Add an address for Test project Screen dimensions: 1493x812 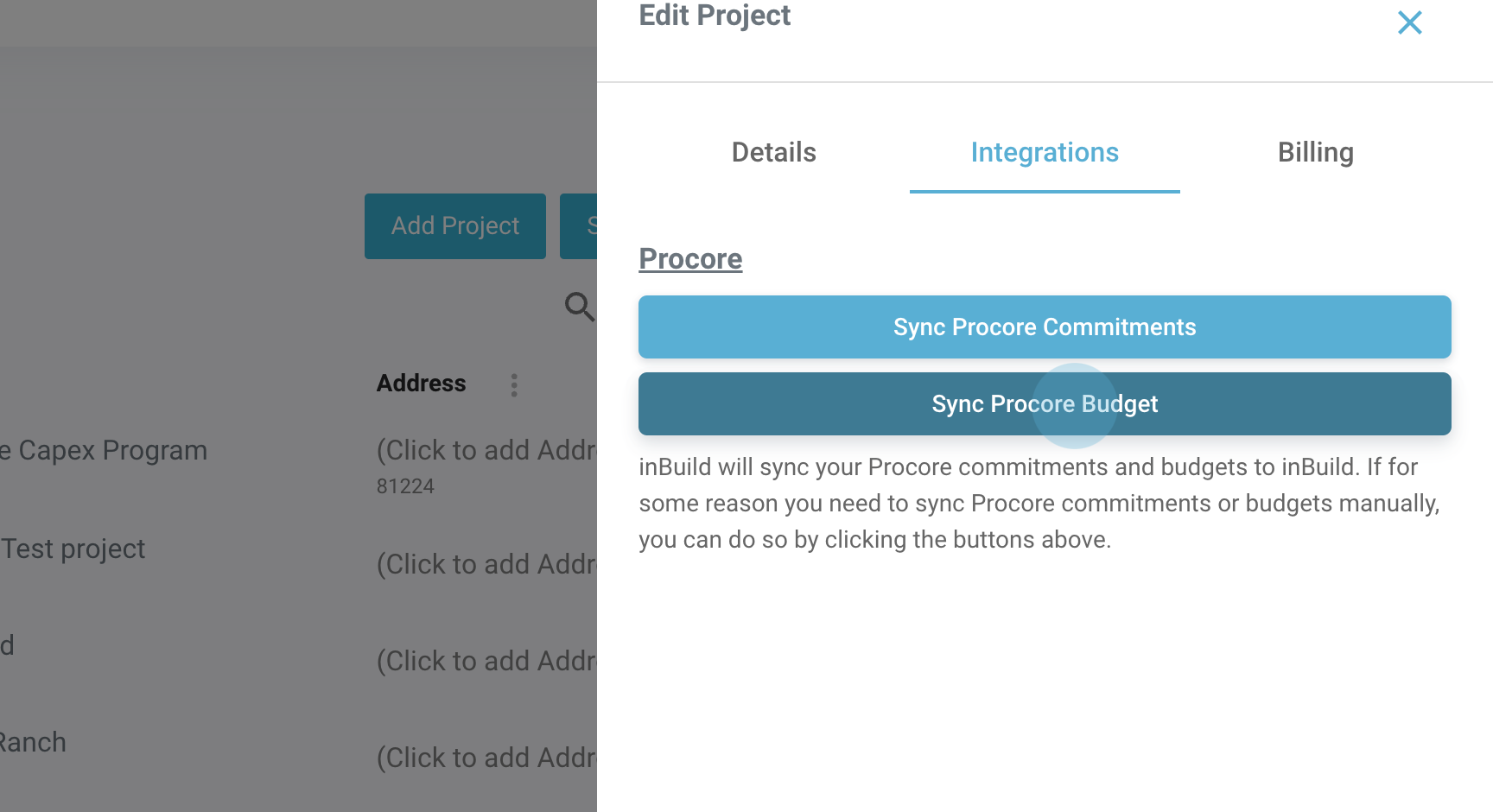(486, 565)
